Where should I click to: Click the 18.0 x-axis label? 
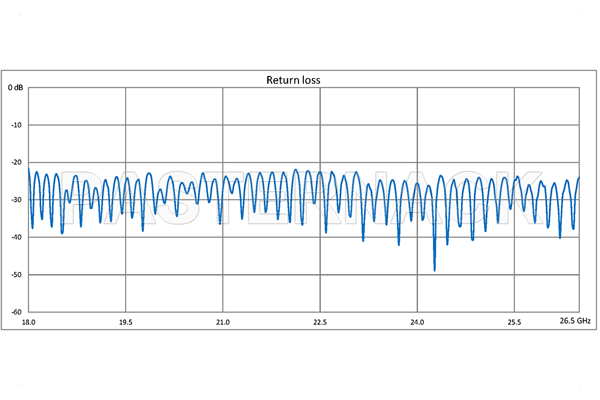(x=28, y=323)
